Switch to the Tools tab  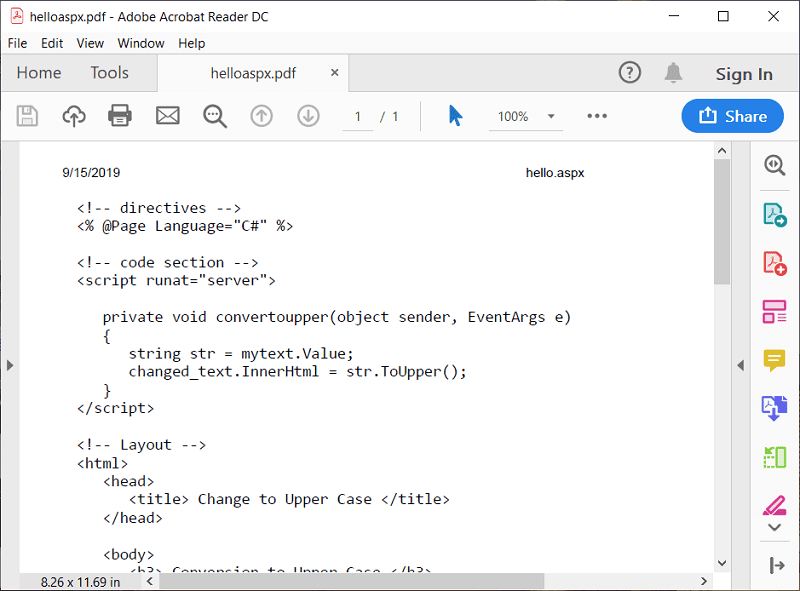(x=109, y=73)
